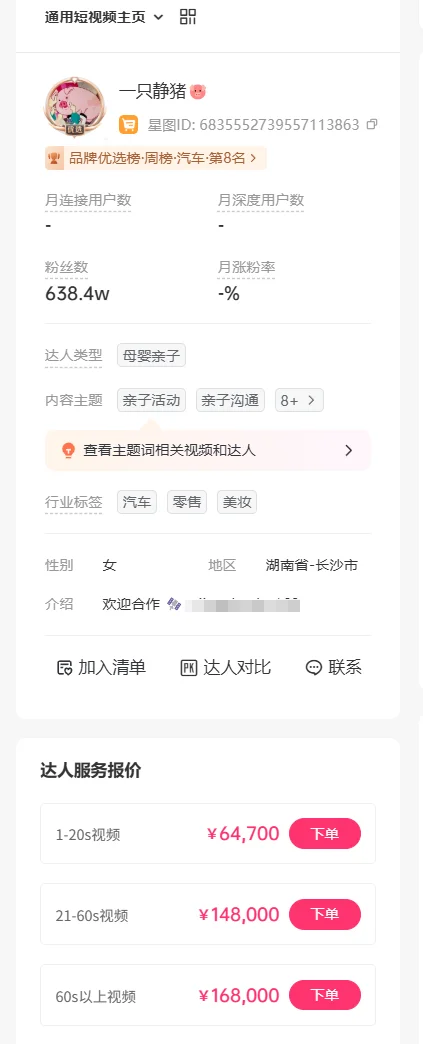This screenshot has height=1044, width=423.
Task: Click the 汽车 industry tag
Action: coord(137,502)
